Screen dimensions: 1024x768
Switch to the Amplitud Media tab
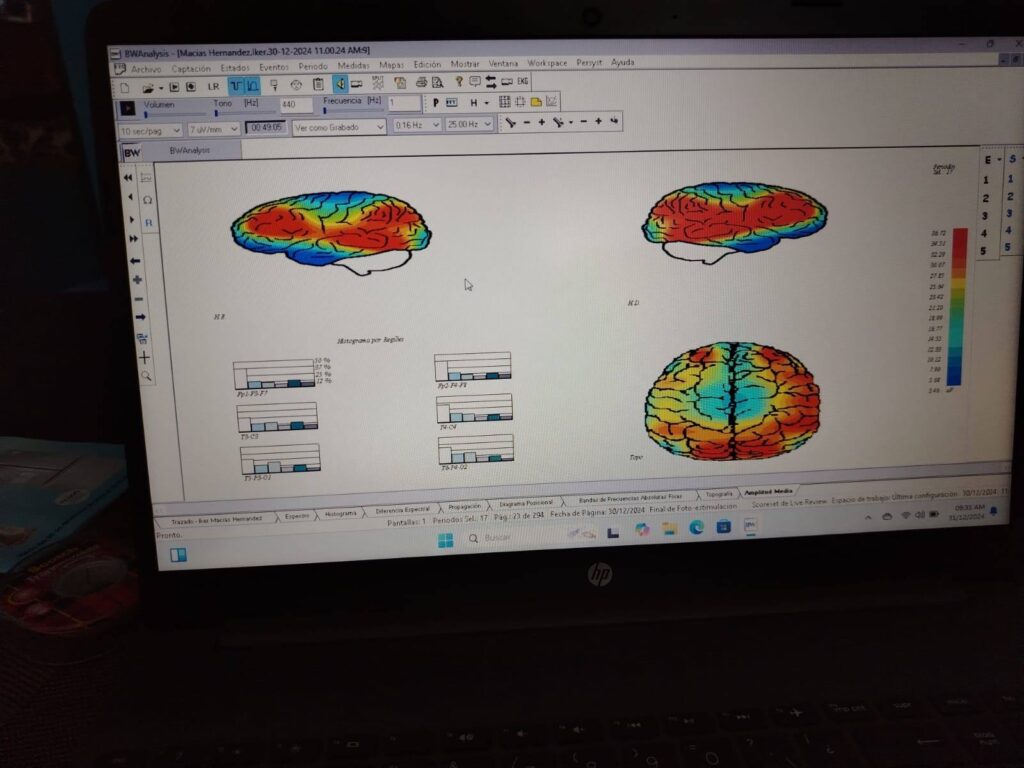[x=766, y=490]
